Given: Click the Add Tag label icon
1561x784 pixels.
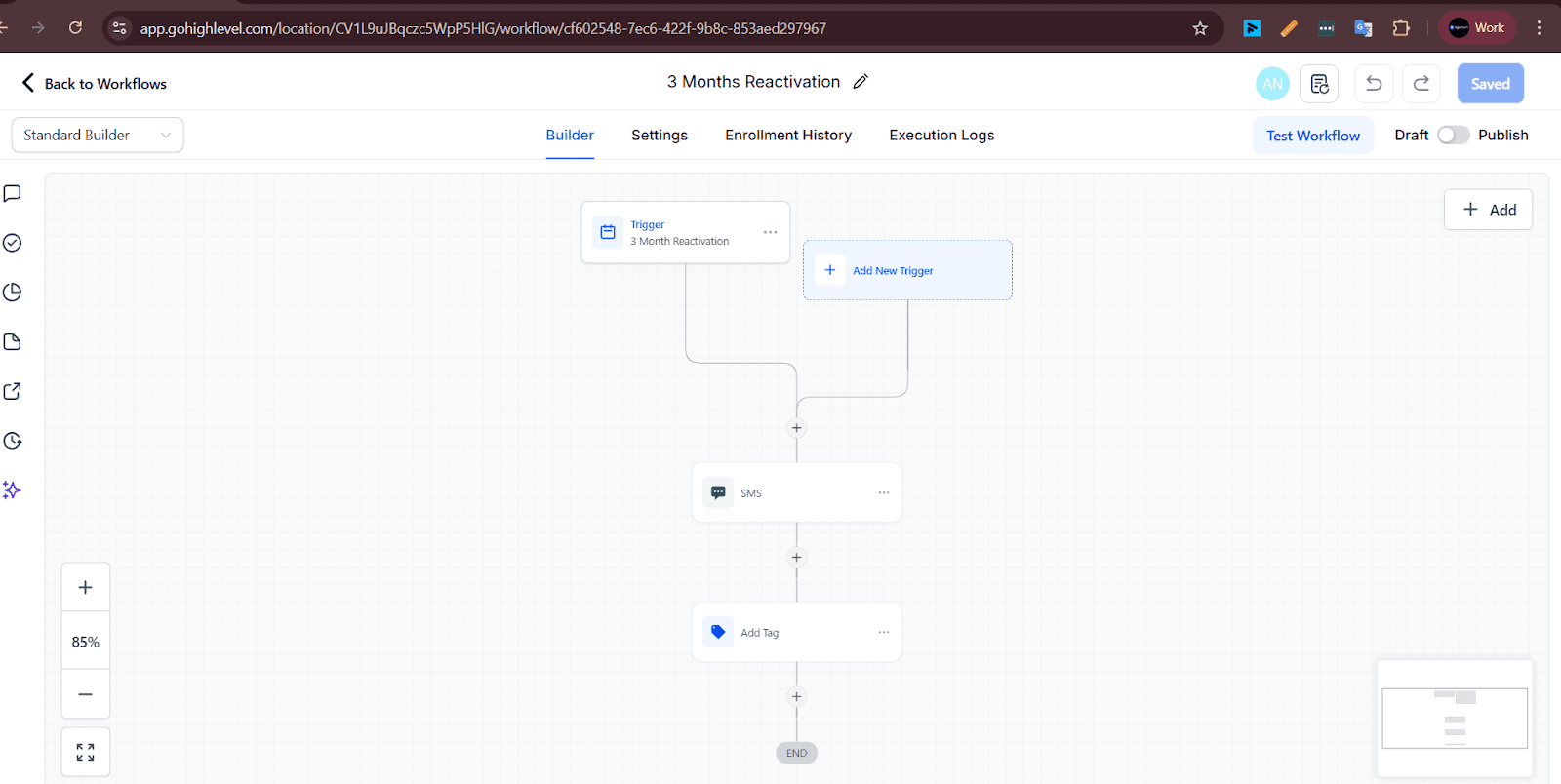Looking at the screenshot, I should (x=718, y=632).
